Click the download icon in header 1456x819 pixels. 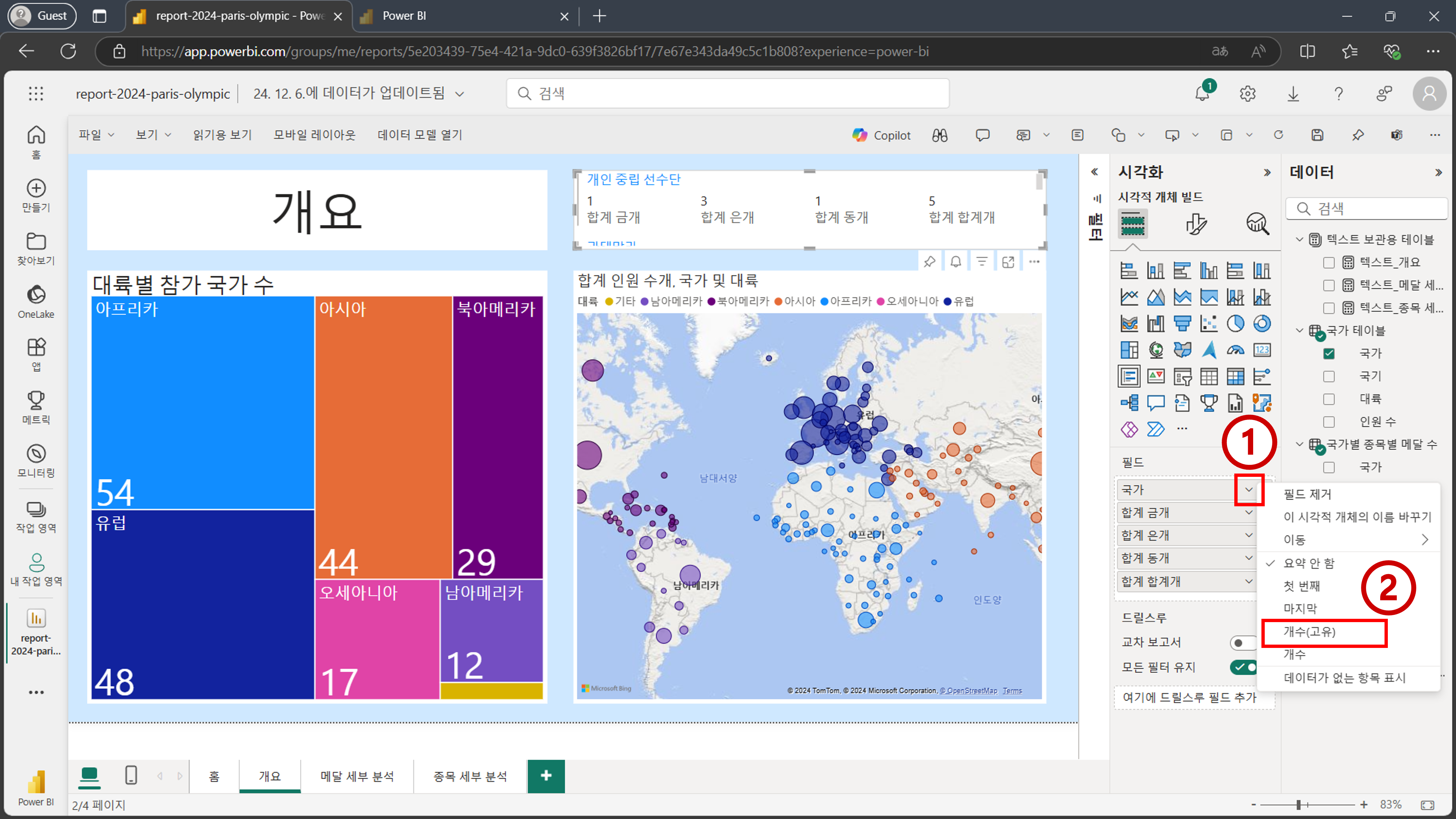tap(1293, 93)
